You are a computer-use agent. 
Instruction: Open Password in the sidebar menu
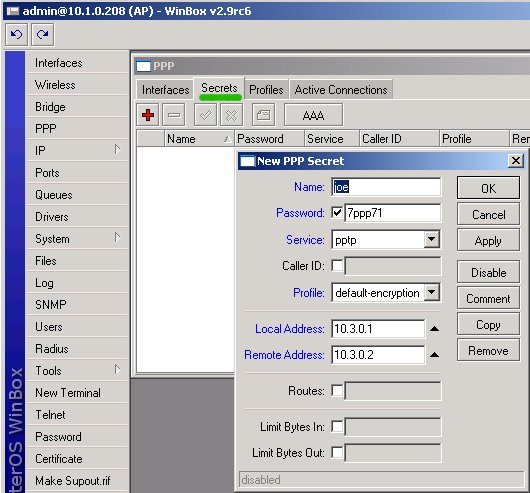[77, 436]
